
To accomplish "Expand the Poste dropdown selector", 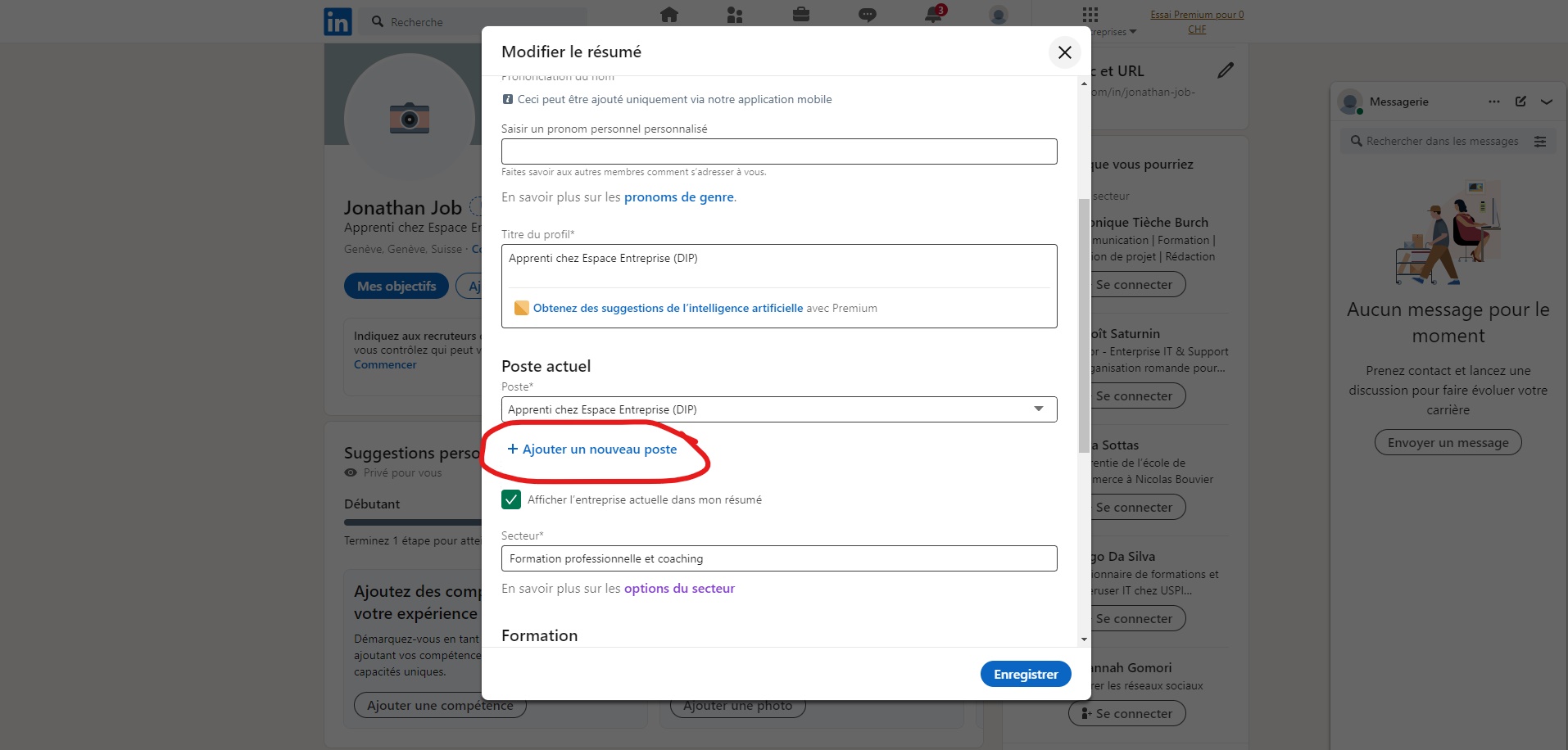I will 1038,409.
